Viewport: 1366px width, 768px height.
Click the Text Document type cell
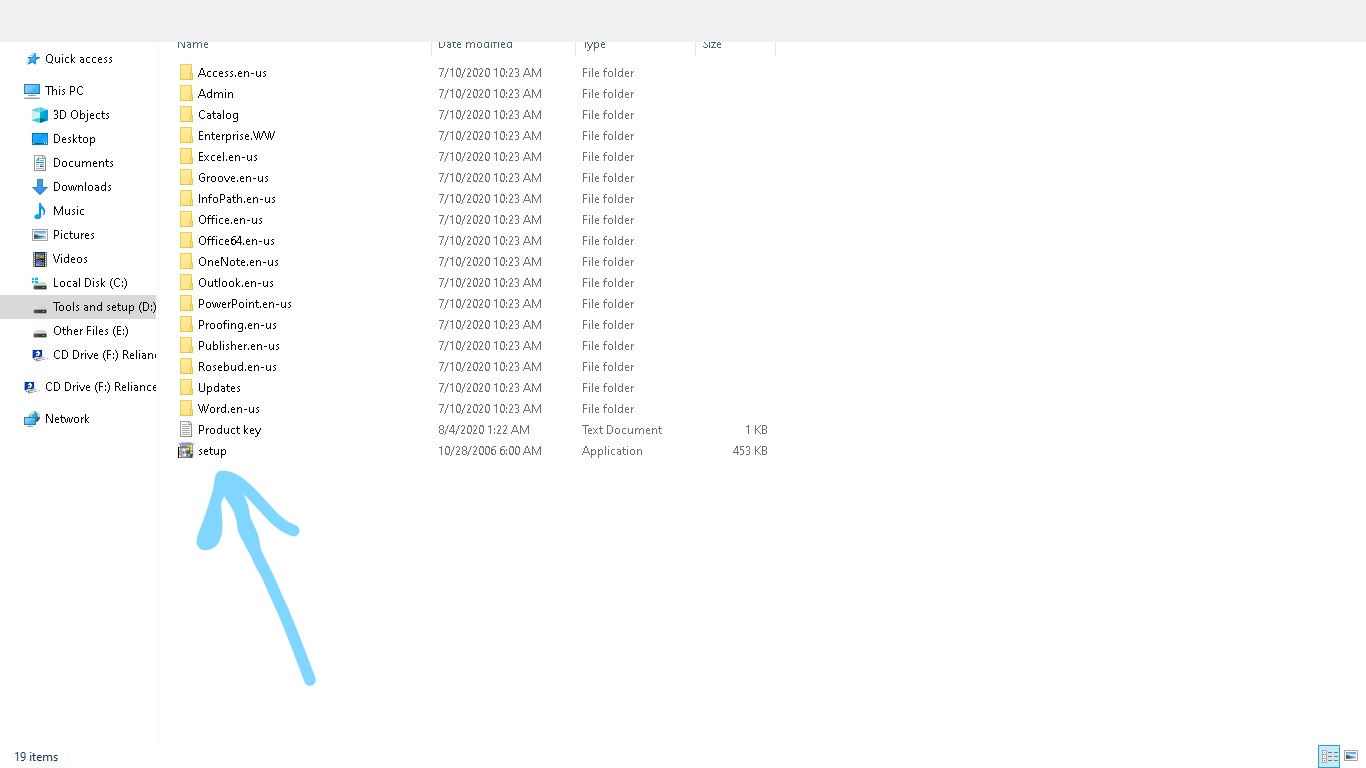point(622,430)
